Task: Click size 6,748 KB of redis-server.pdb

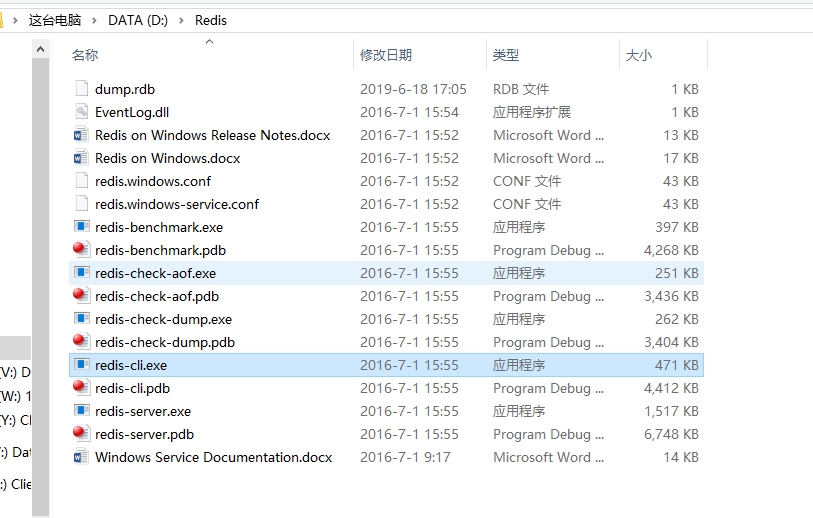Action: click(x=671, y=434)
